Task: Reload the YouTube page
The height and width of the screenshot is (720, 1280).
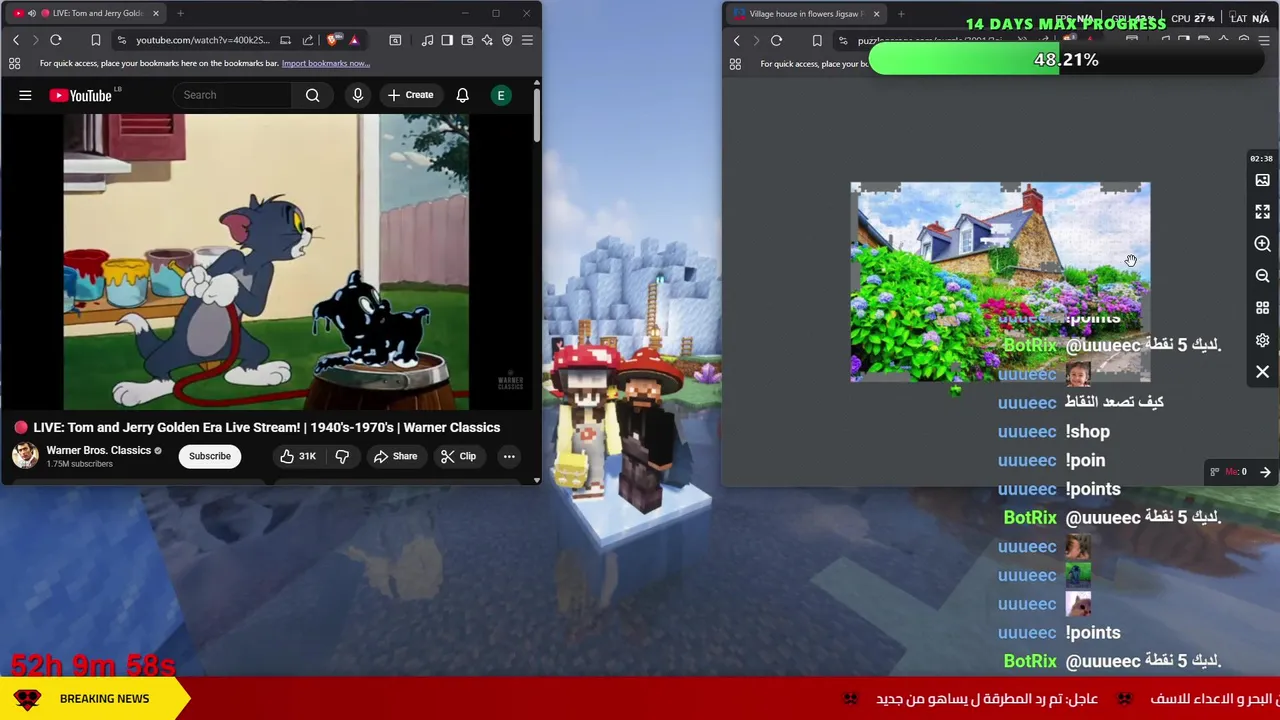Action: tap(56, 40)
